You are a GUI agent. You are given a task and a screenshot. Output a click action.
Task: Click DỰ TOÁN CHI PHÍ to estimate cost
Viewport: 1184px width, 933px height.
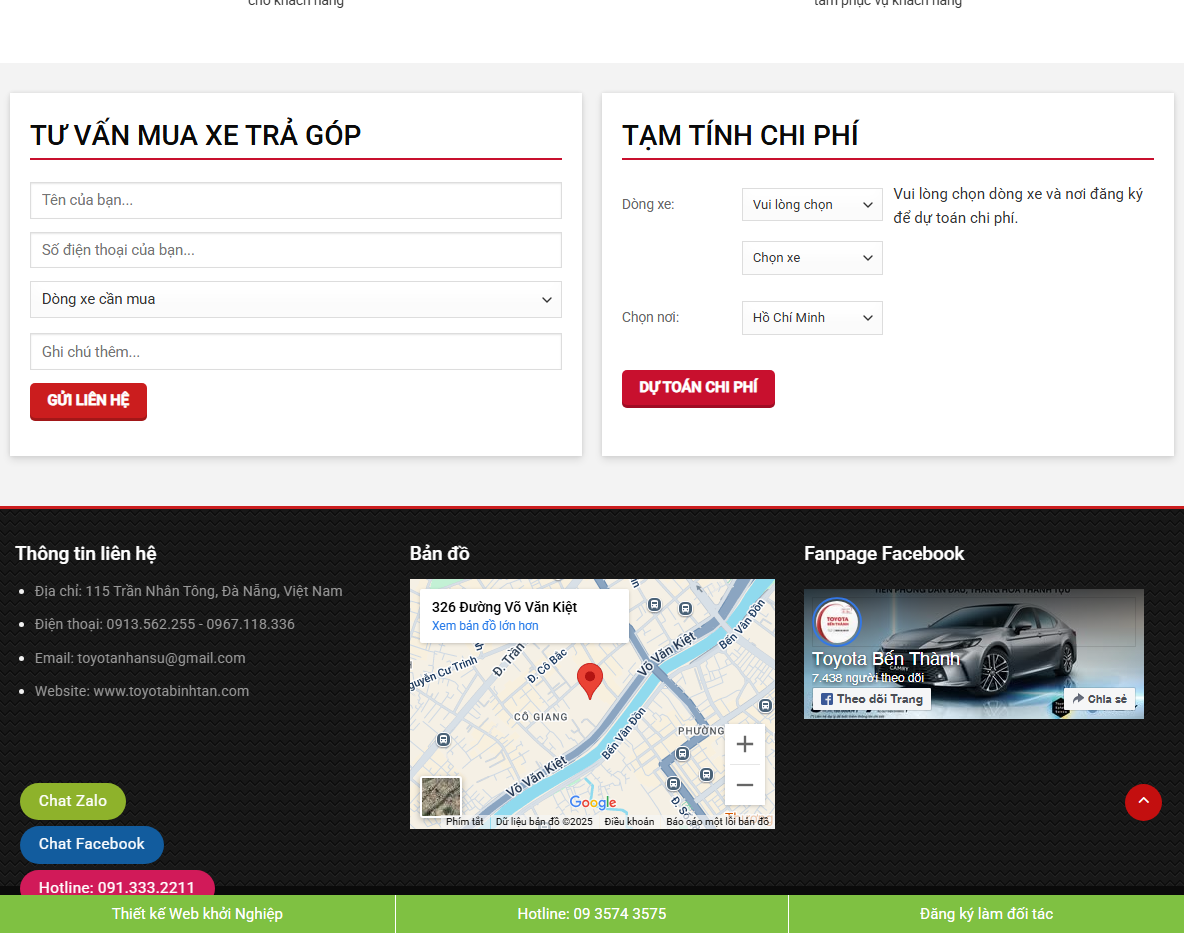[x=698, y=388]
